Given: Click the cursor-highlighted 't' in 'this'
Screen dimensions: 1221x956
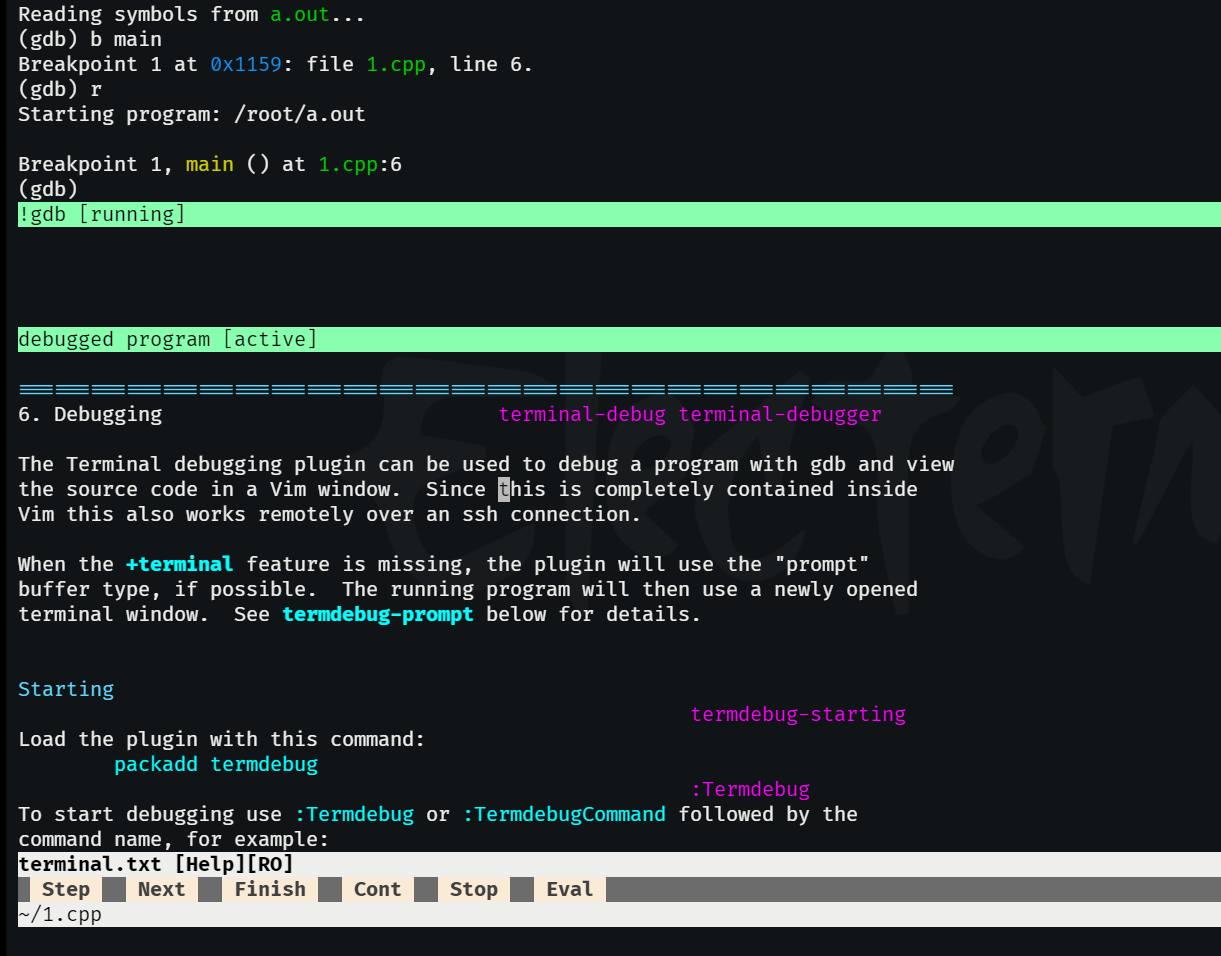Looking at the screenshot, I should [x=504, y=489].
